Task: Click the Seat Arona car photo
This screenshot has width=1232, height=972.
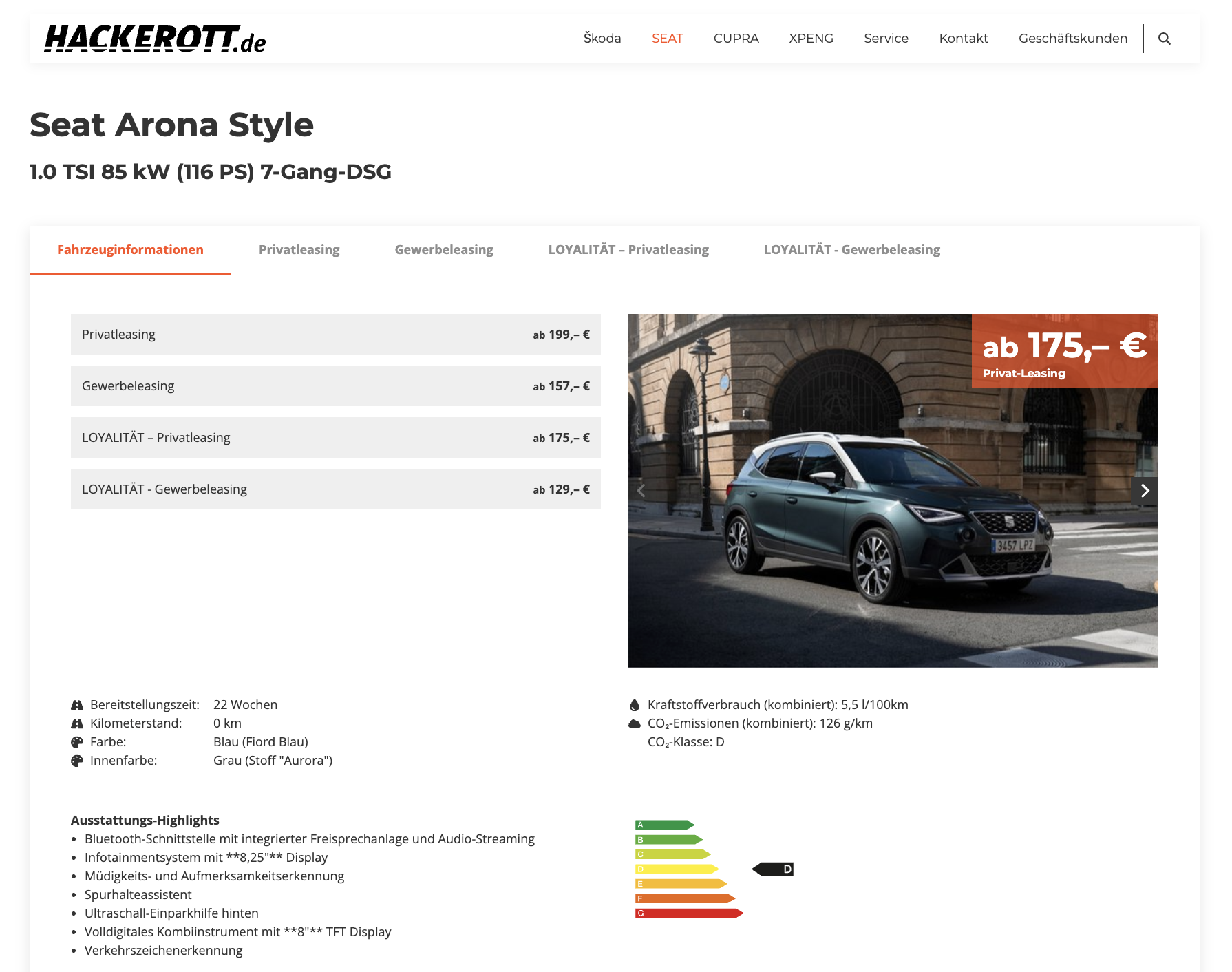Action: (x=860, y=523)
